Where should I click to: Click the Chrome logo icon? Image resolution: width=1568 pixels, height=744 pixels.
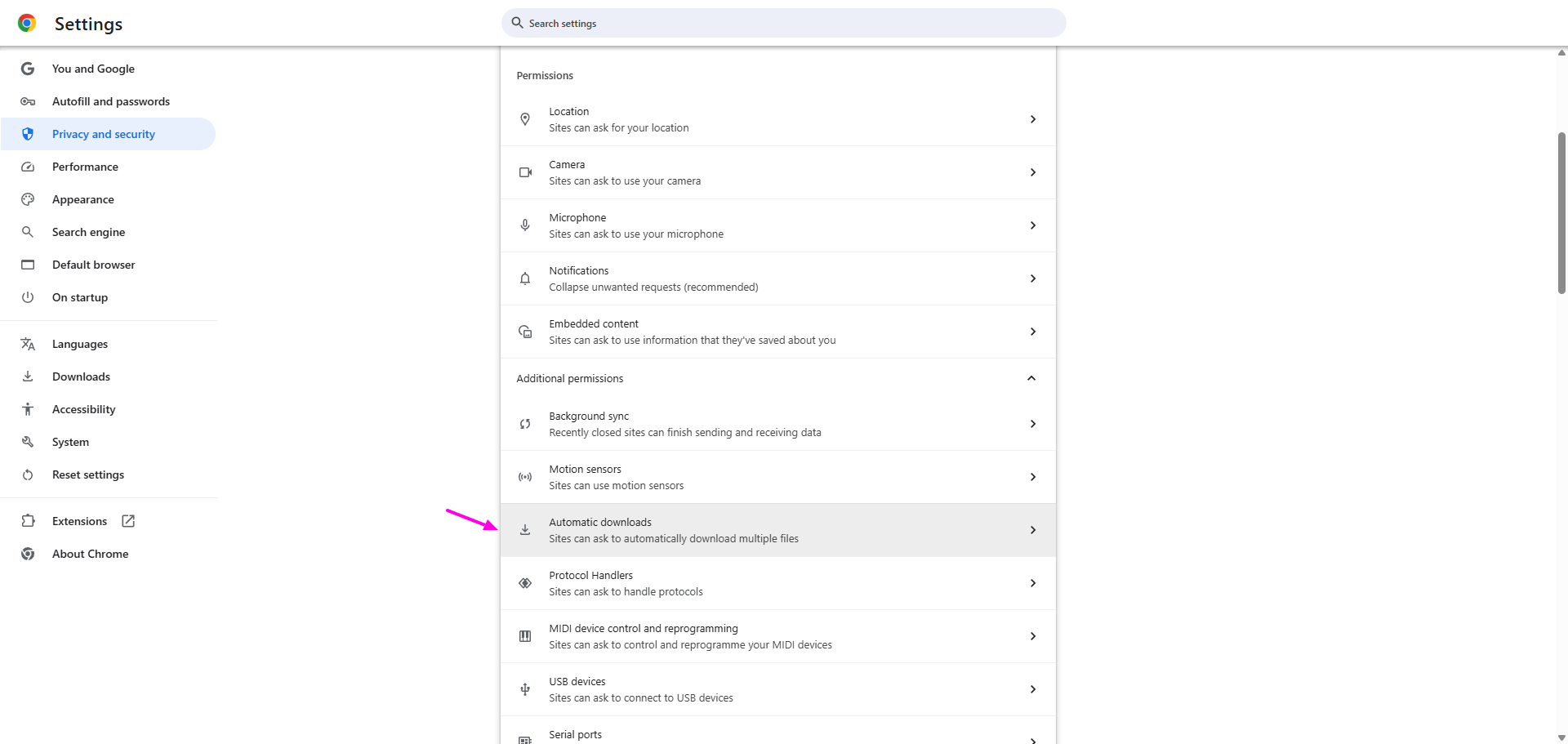(27, 24)
